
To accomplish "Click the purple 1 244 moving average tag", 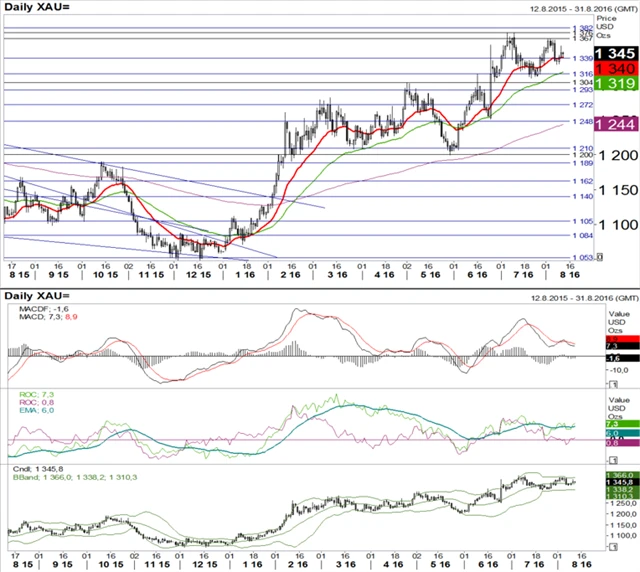I will click(x=613, y=124).
